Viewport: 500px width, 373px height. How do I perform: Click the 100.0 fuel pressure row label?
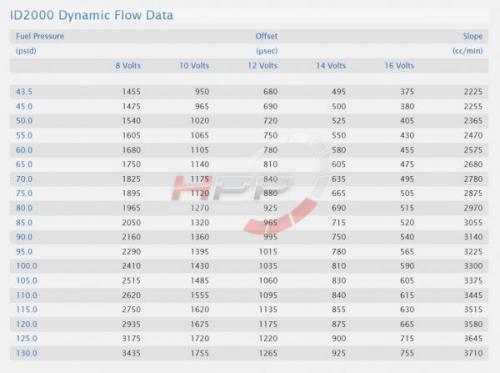27,266
